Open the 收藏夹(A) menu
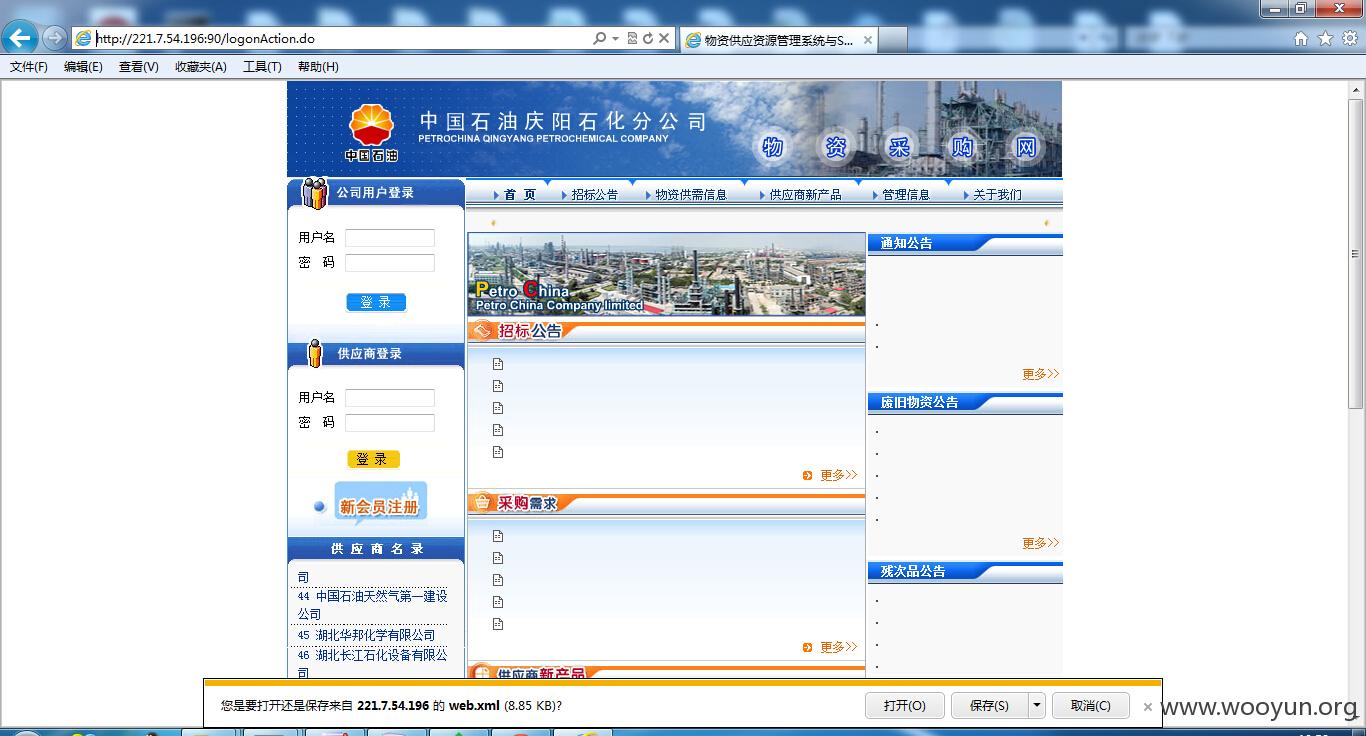 (x=201, y=67)
